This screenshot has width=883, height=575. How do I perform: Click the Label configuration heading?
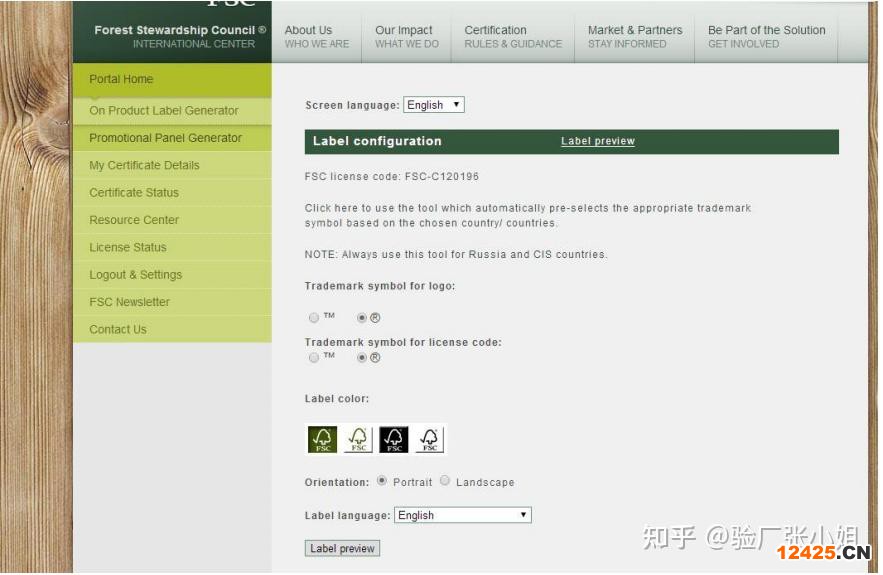coord(378,142)
